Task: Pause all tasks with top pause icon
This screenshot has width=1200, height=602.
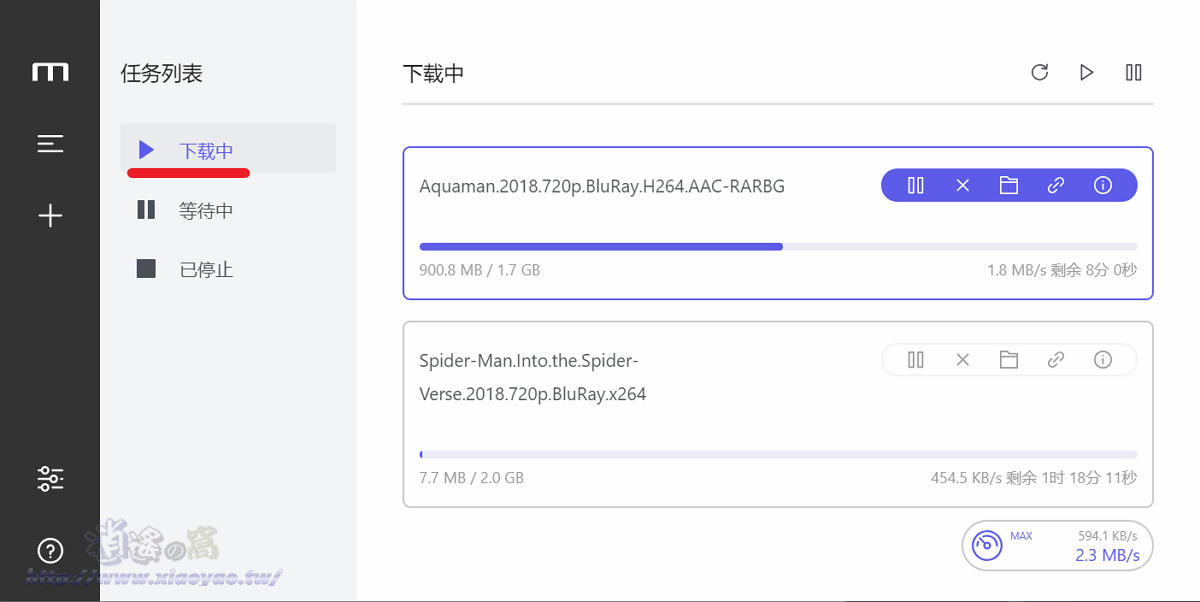Action: 1133,72
